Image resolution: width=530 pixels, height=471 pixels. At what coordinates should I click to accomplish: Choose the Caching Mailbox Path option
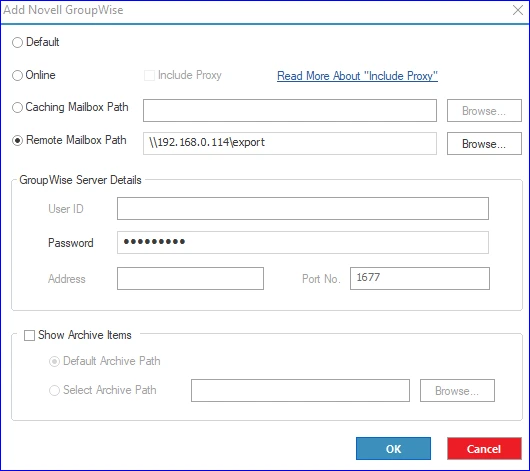click(x=17, y=108)
